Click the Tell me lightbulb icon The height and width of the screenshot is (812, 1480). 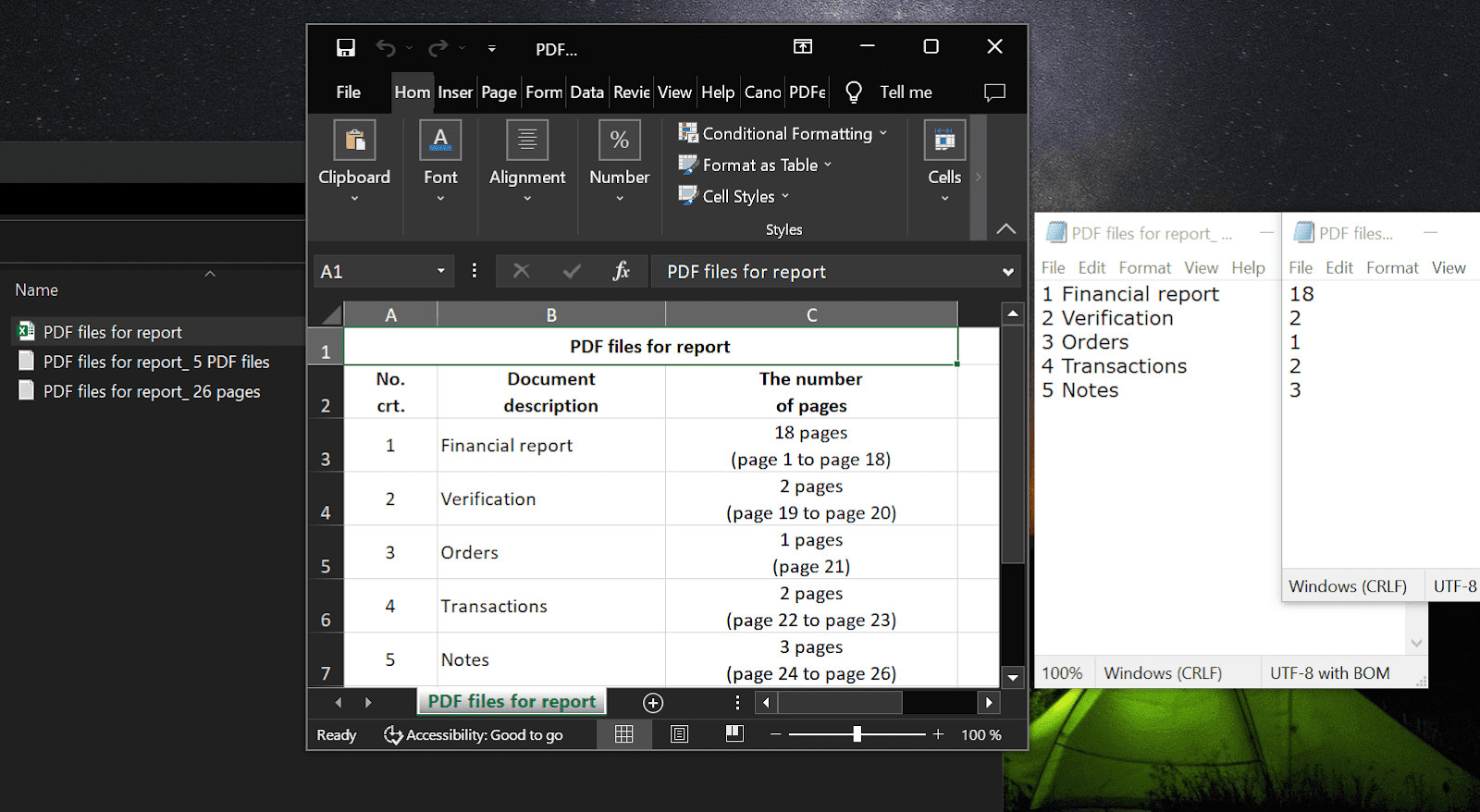pyautogui.click(x=854, y=92)
